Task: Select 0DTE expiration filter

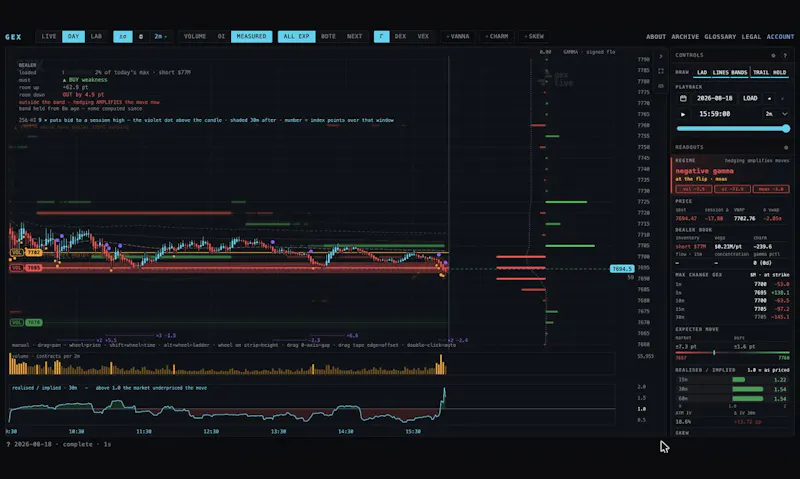Action: point(328,36)
